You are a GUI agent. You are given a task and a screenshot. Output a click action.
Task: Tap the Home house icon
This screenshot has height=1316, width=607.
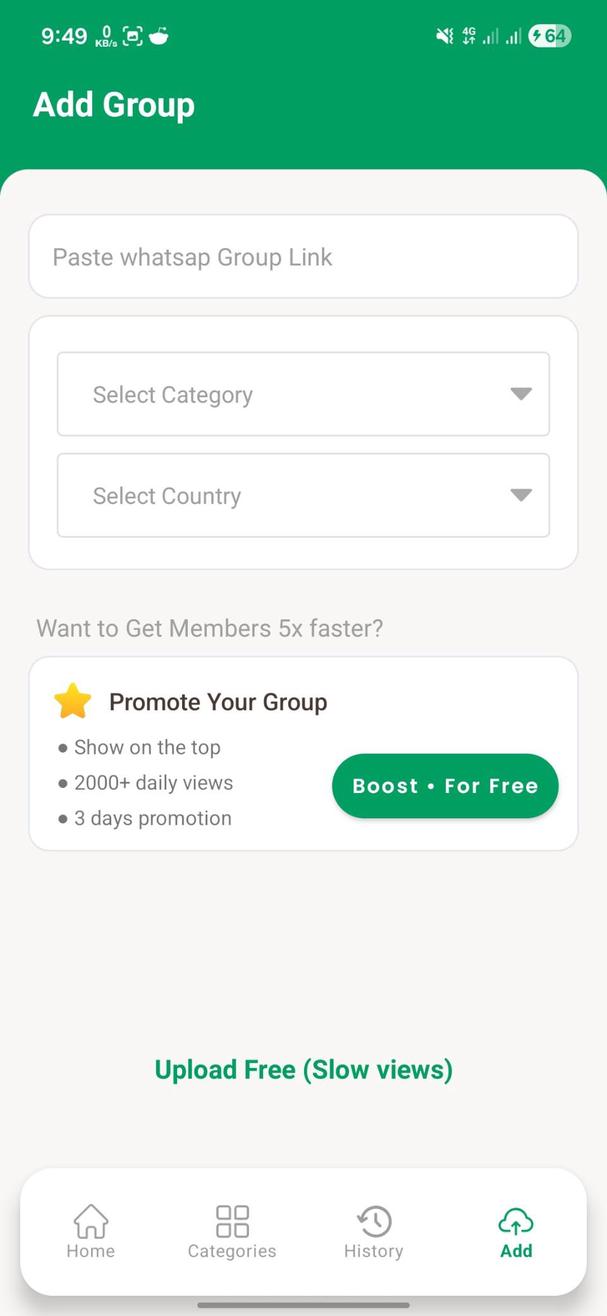(x=91, y=1221)
